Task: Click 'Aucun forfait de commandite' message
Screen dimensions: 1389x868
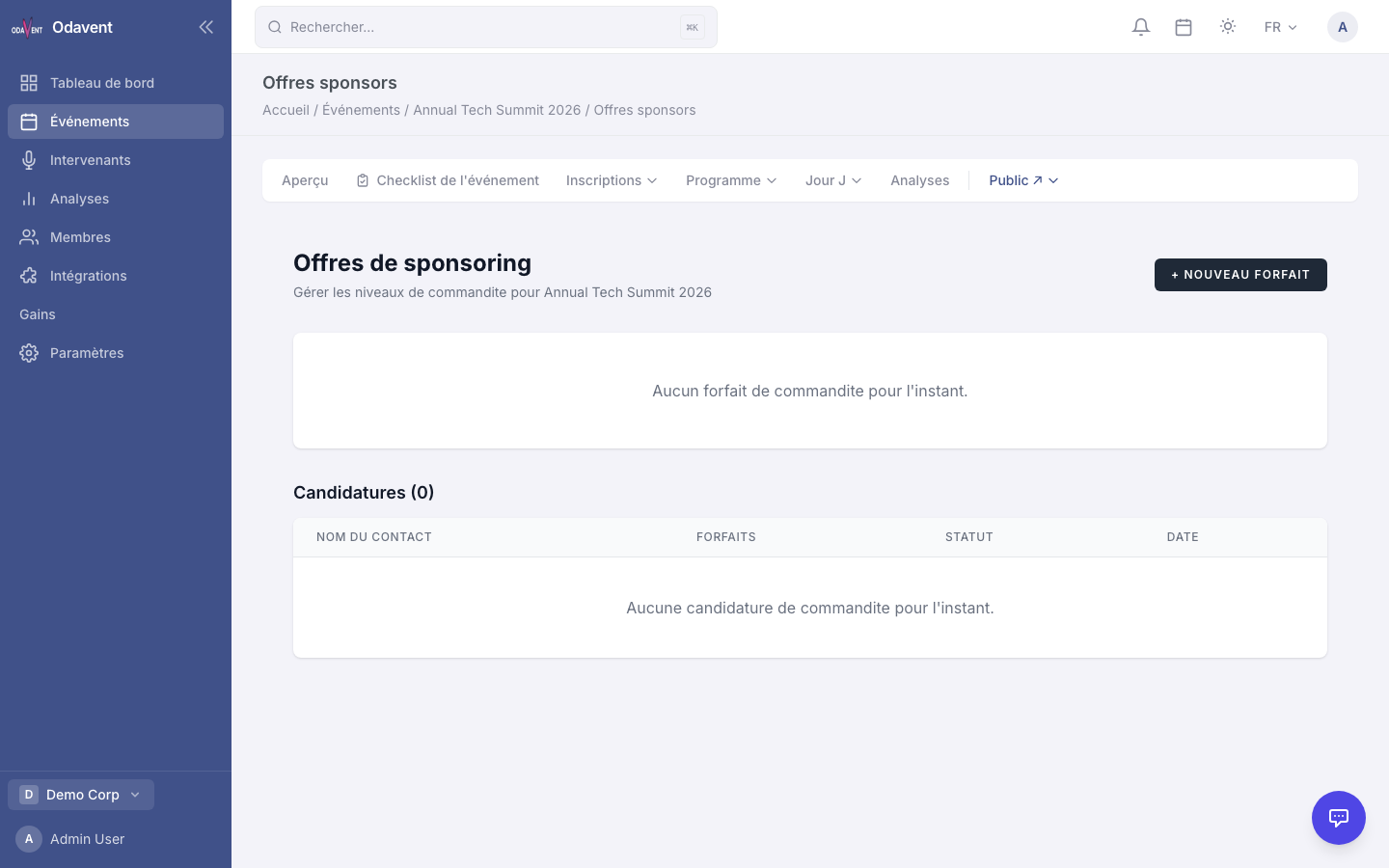Action: pos(810,391)
